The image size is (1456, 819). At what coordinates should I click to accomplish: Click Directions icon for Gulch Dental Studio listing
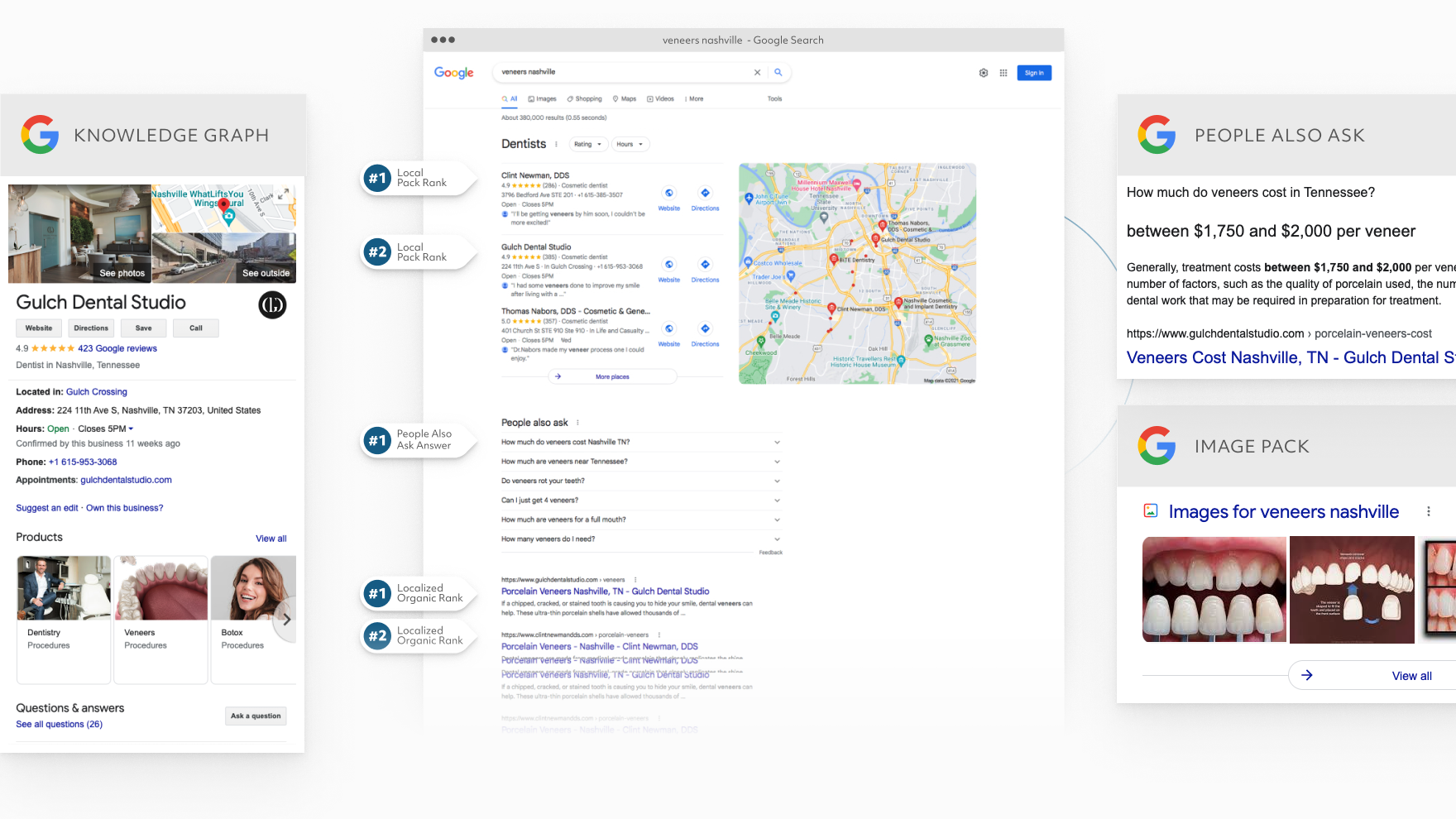point(705,265)
